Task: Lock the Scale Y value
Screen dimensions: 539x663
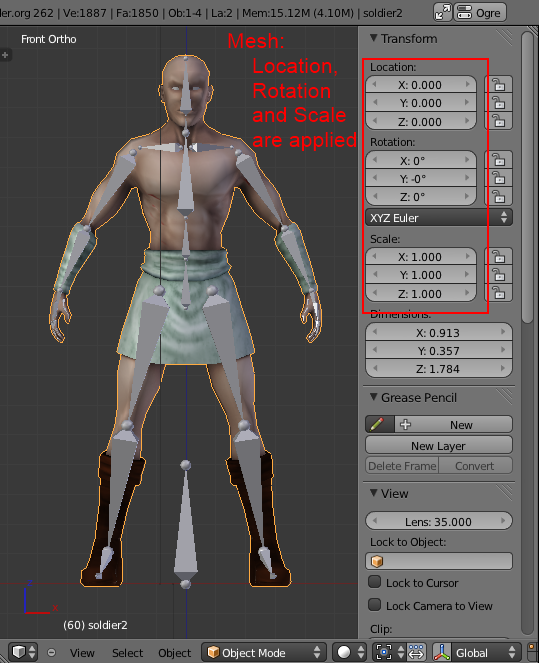Action: click(x=499, y=275)
